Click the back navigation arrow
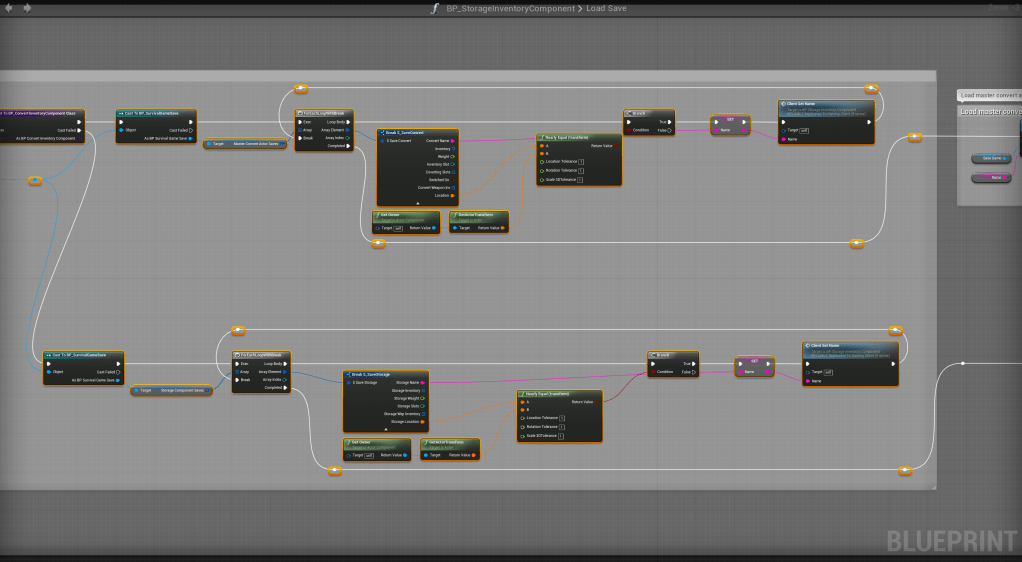The image size is (1022, 562). [x=9, y=8]
